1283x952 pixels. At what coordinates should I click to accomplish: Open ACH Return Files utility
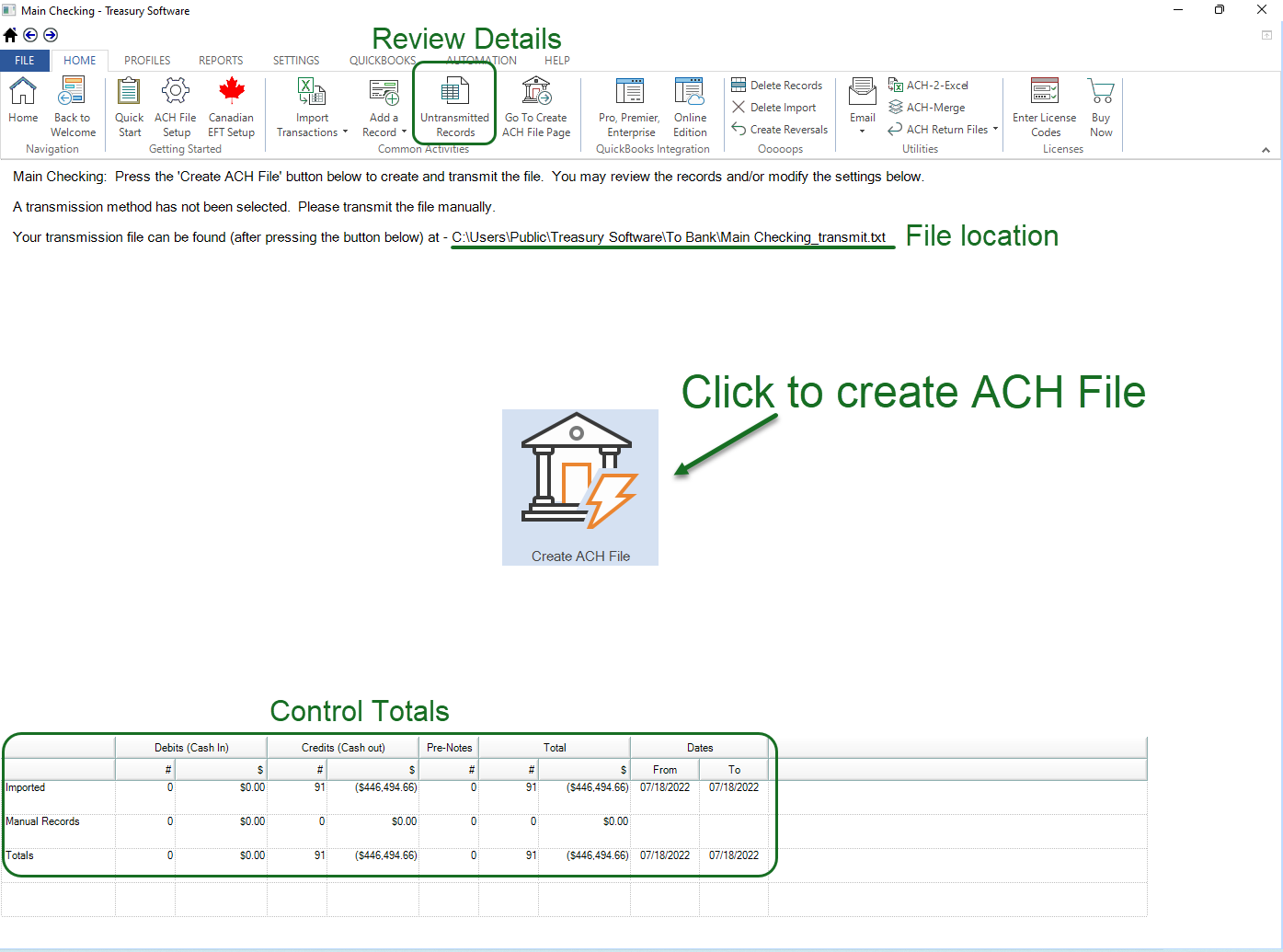click(x=939, y=130)
